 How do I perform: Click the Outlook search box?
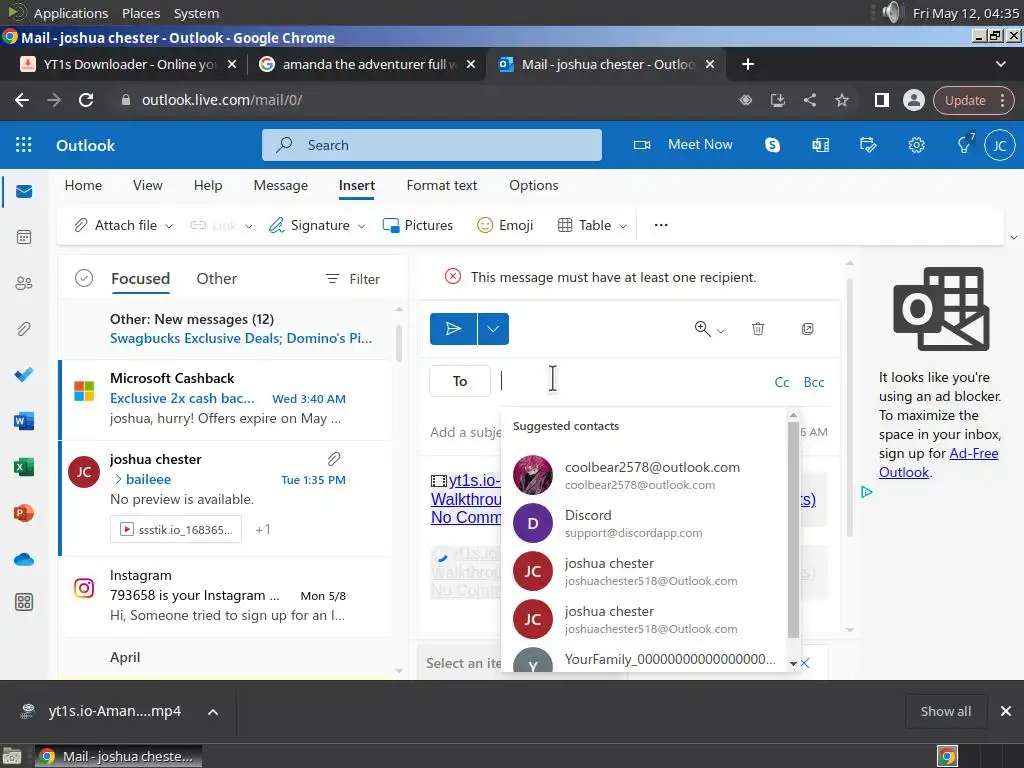pyautogui.click(x=432, y=145)
